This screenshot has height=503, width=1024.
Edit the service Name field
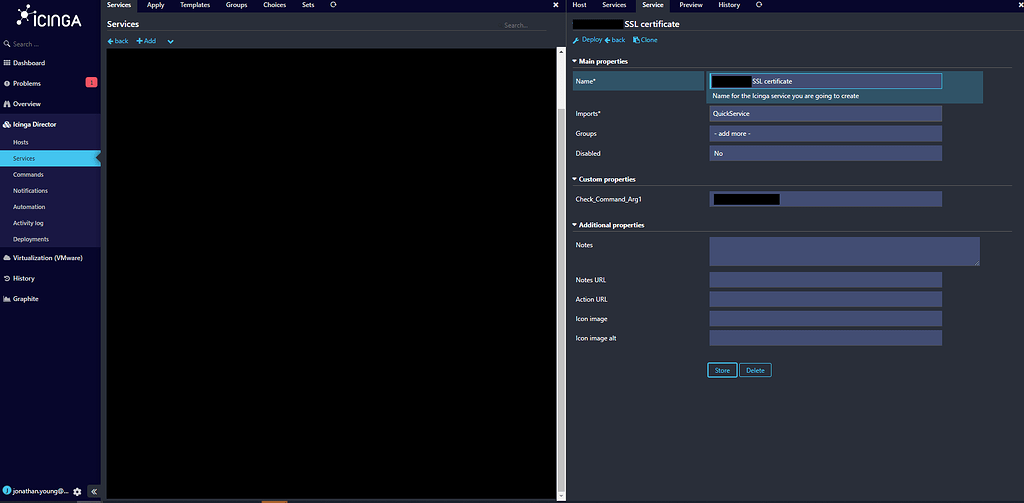[x=825, y=81]
